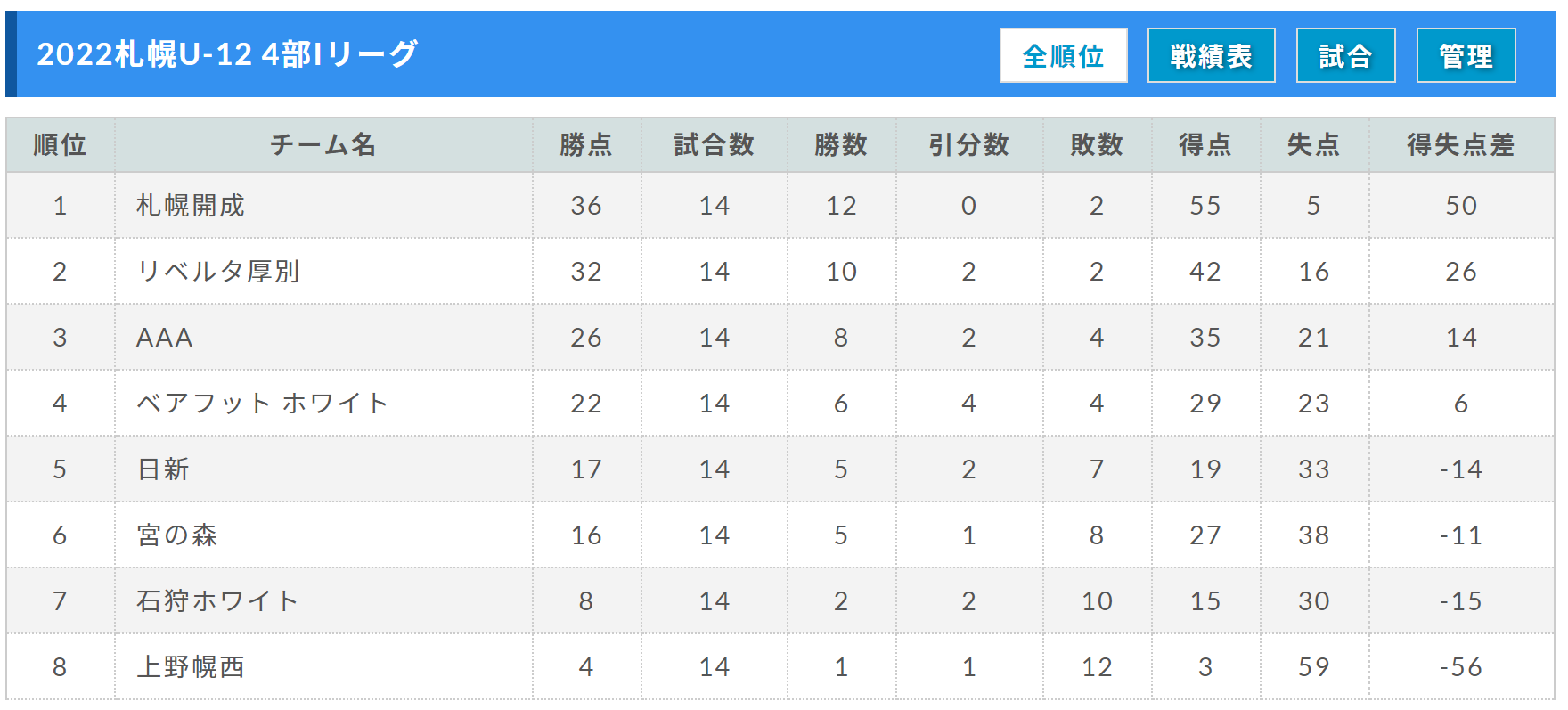The width and height of the screenshot is (1568, 710).
Task: Open the 日新 team entry
Action: tap(163, 469)
